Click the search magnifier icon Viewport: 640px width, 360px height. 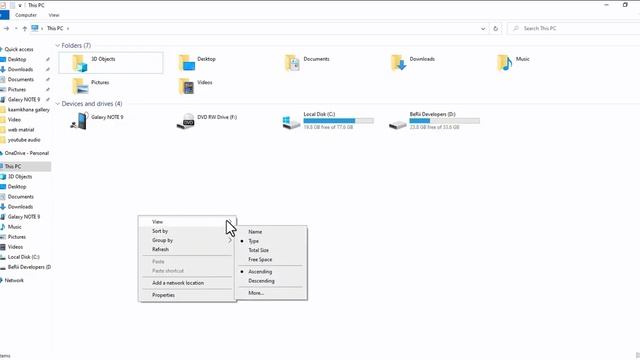point(516,28)
